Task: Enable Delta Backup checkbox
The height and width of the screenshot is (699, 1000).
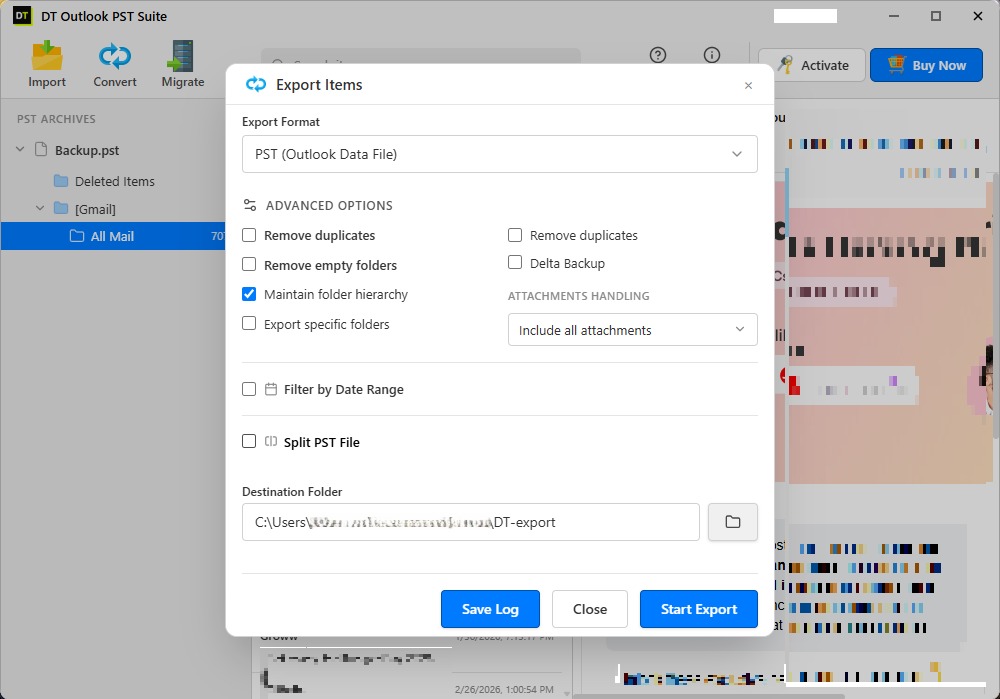Action: tap(515, 262)
